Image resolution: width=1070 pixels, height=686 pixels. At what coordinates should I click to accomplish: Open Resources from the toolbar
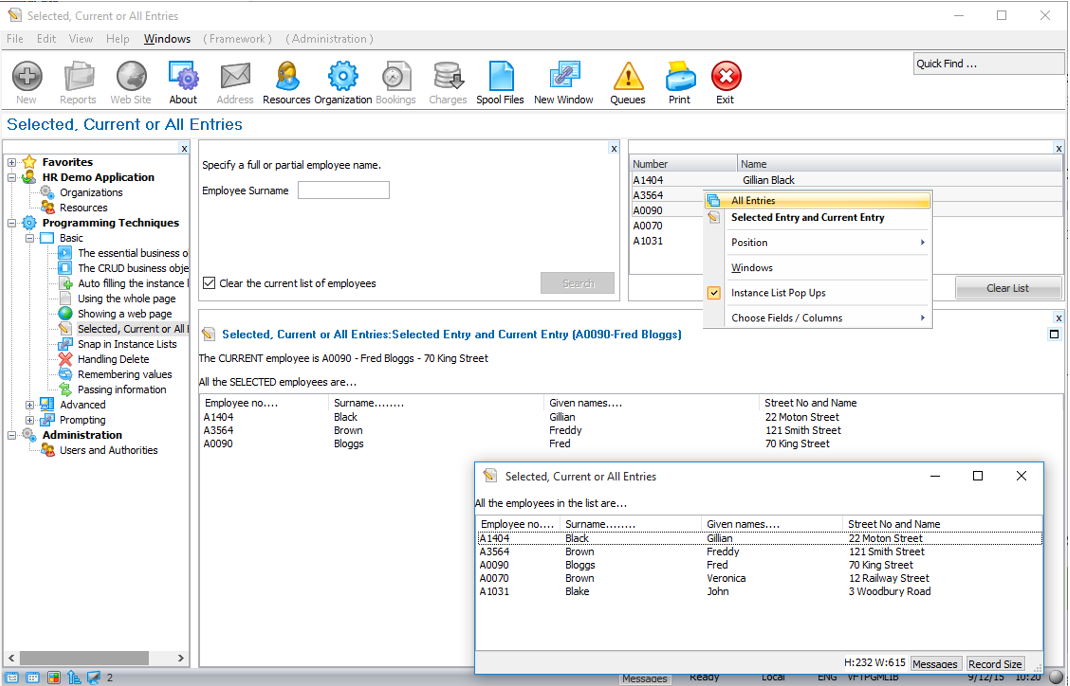tap(287, 77)
